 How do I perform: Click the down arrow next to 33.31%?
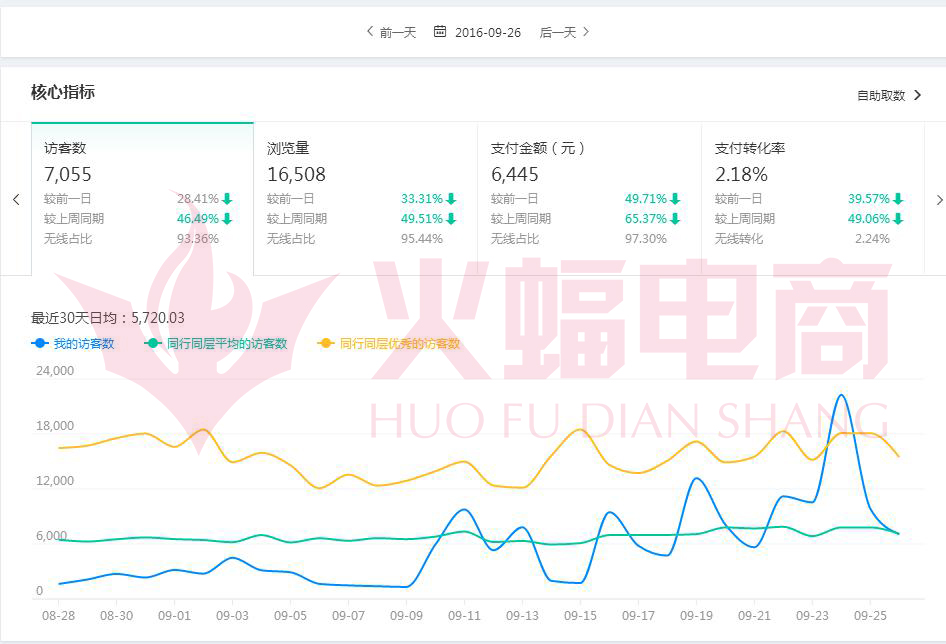pos(451,199)
